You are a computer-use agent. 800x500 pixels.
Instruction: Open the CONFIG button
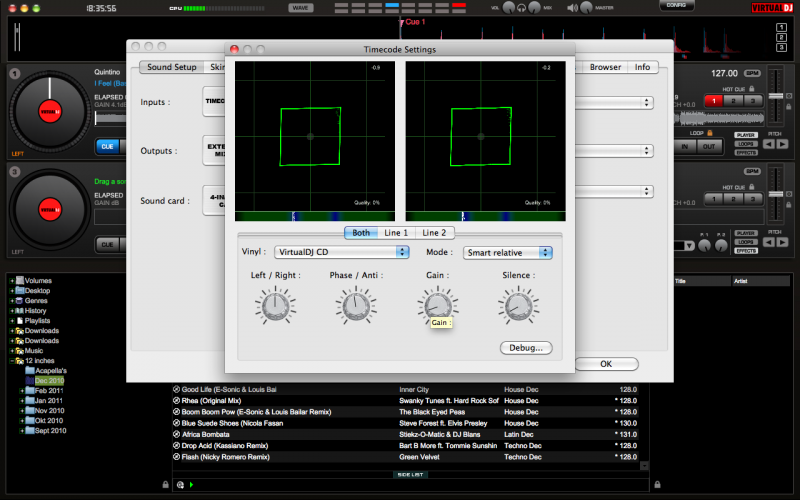coord(676,5)
